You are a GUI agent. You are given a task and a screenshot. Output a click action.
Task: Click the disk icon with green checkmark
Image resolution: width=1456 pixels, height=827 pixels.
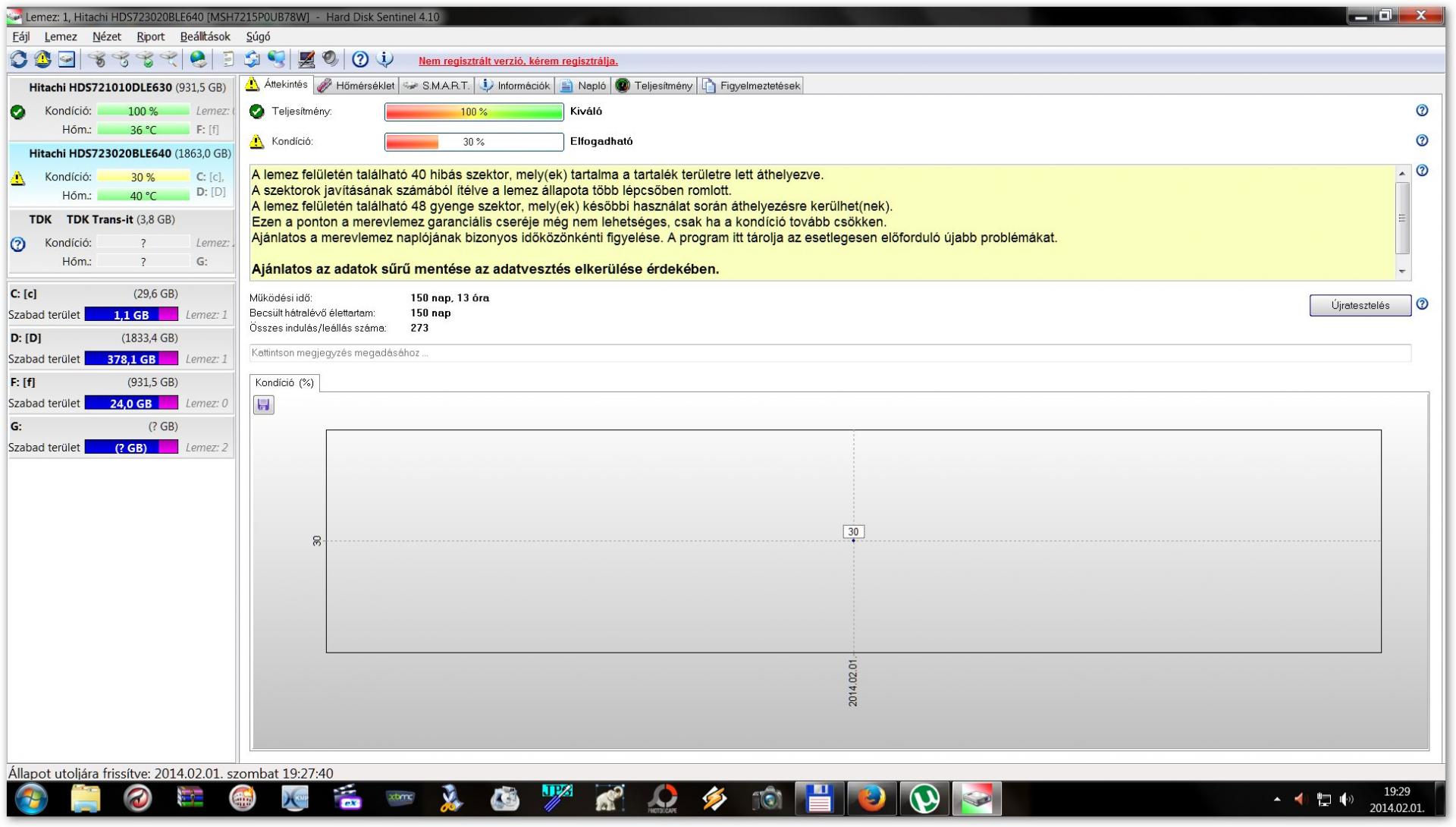pyautogui.click(x=145, y=59)
